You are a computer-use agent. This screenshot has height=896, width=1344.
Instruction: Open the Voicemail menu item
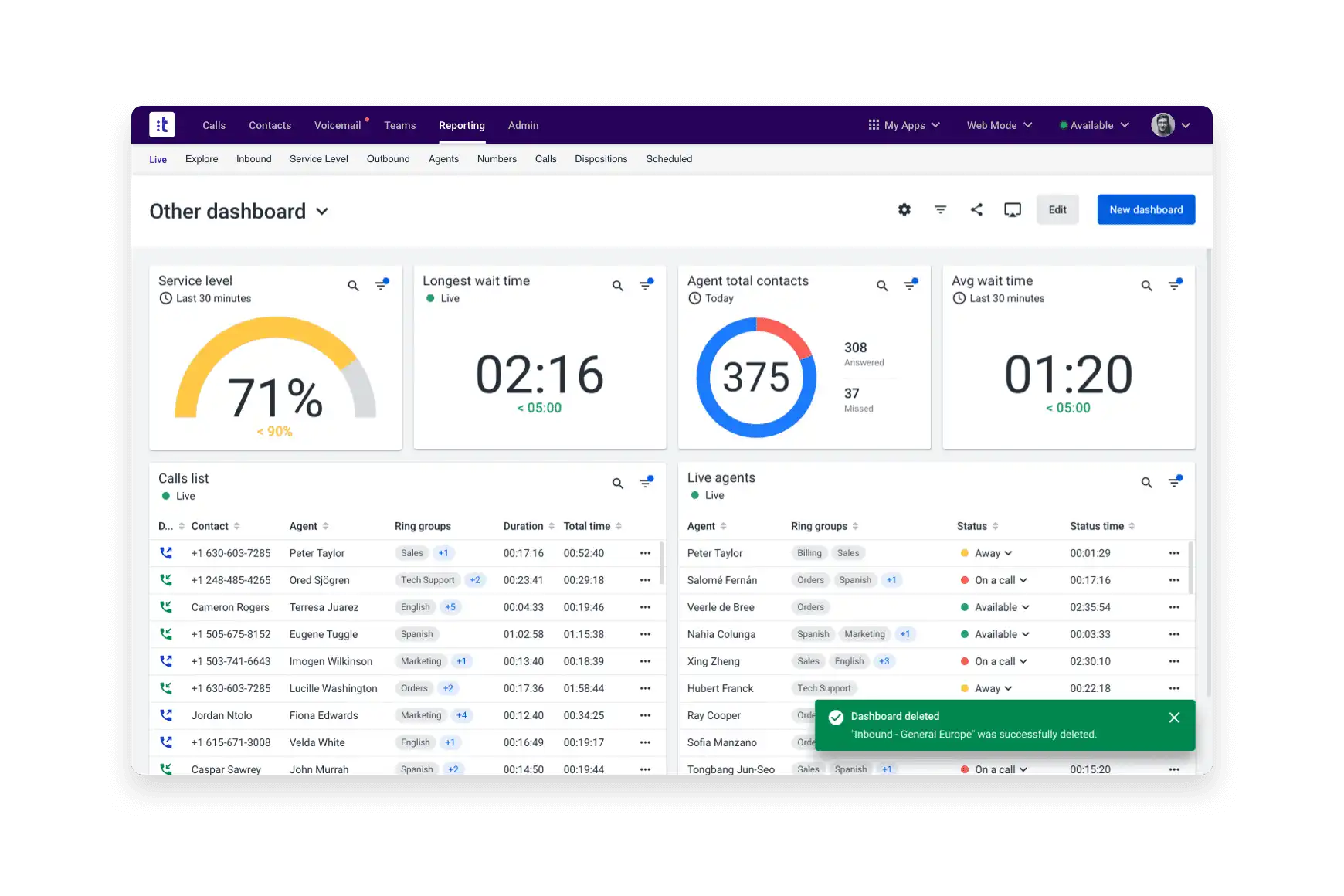tap(338, 125)
